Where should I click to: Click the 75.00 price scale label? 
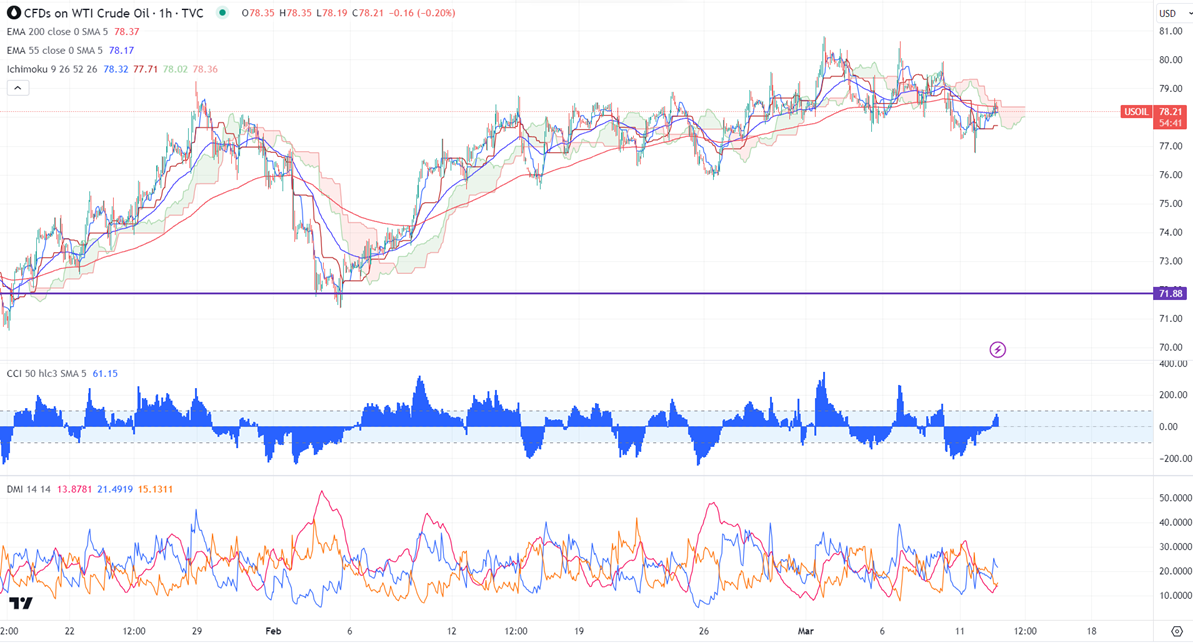click(1171, 204)
